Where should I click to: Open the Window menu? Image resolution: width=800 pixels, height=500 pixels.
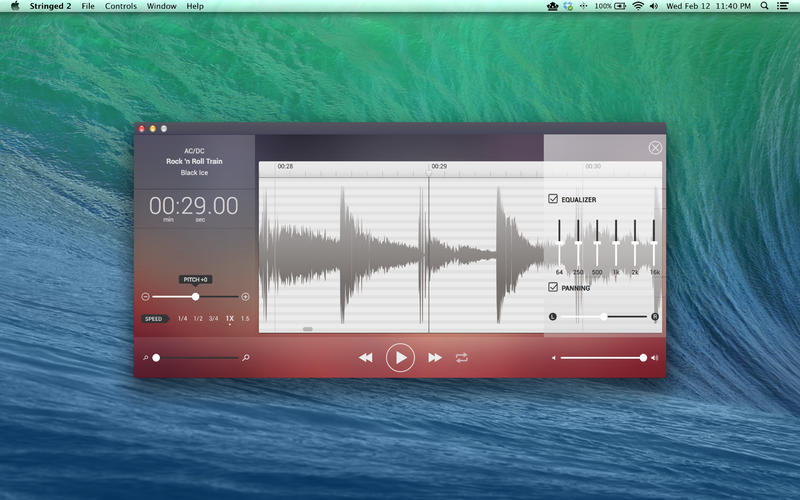(162, 6)
